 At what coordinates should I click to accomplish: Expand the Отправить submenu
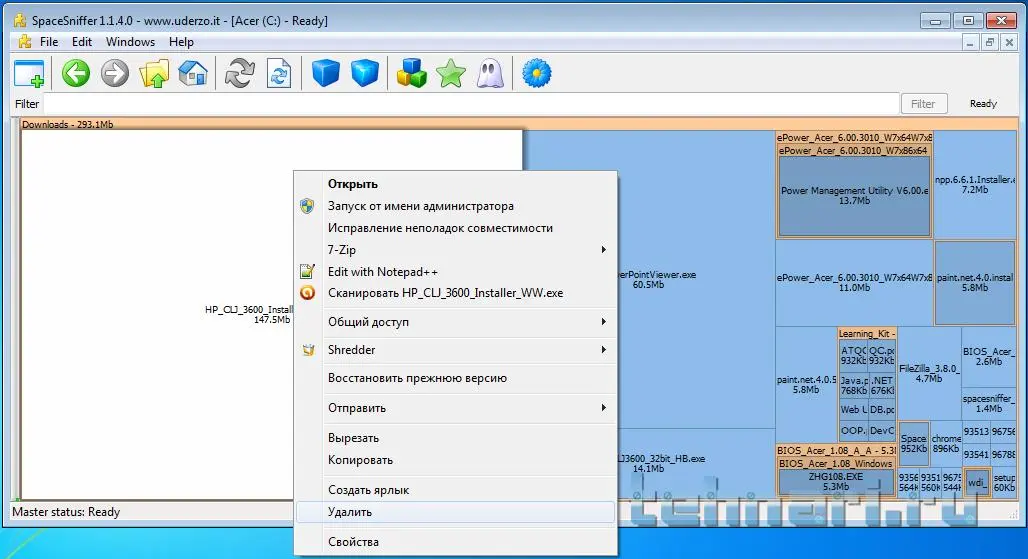pos(455,408)
